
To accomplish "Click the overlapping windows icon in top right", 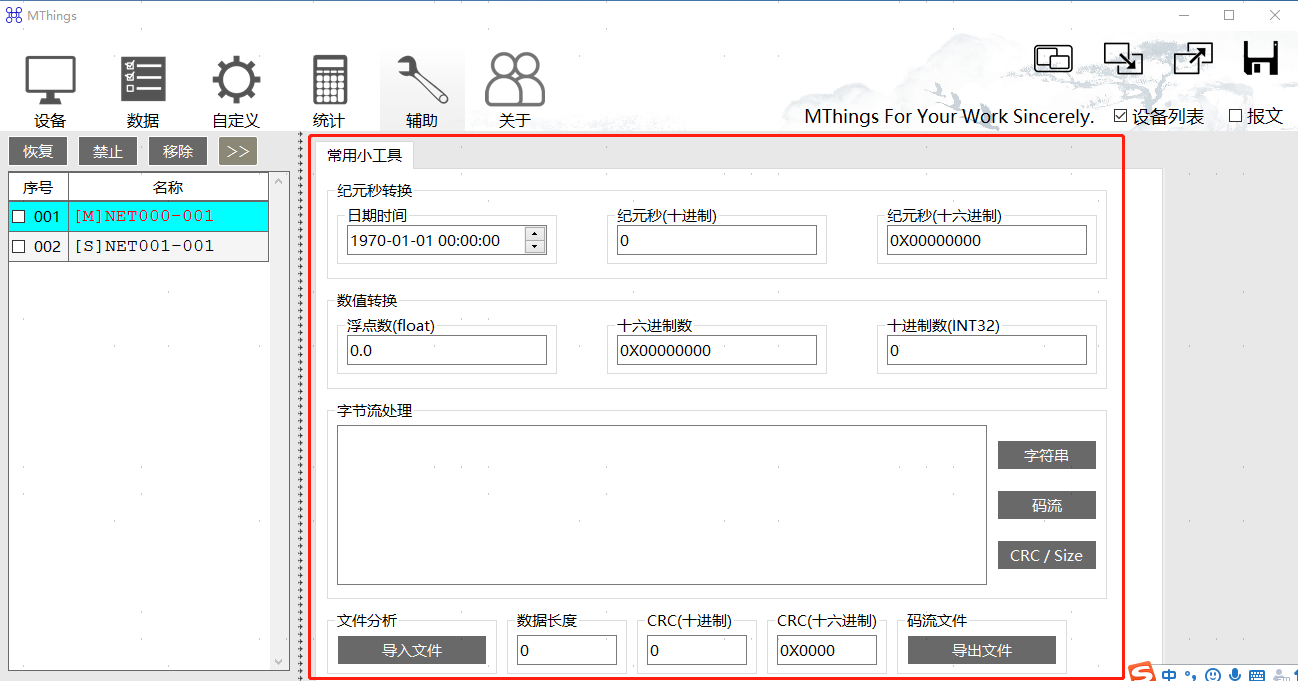I will click(1053, 59).
